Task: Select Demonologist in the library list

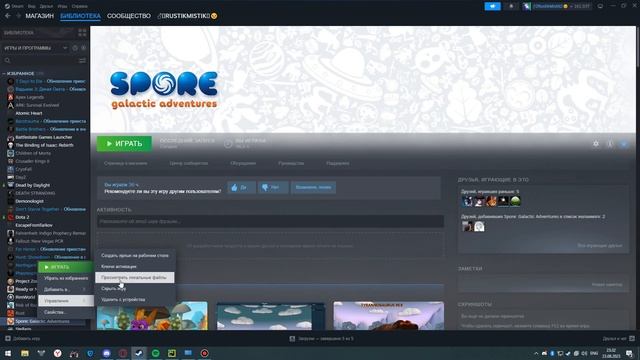Action: click(29, 201)
